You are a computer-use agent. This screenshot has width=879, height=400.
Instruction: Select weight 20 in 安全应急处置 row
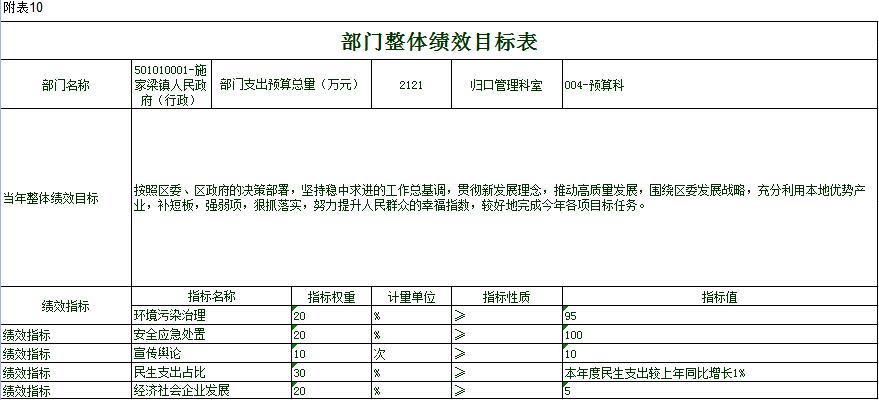(331, 334)
